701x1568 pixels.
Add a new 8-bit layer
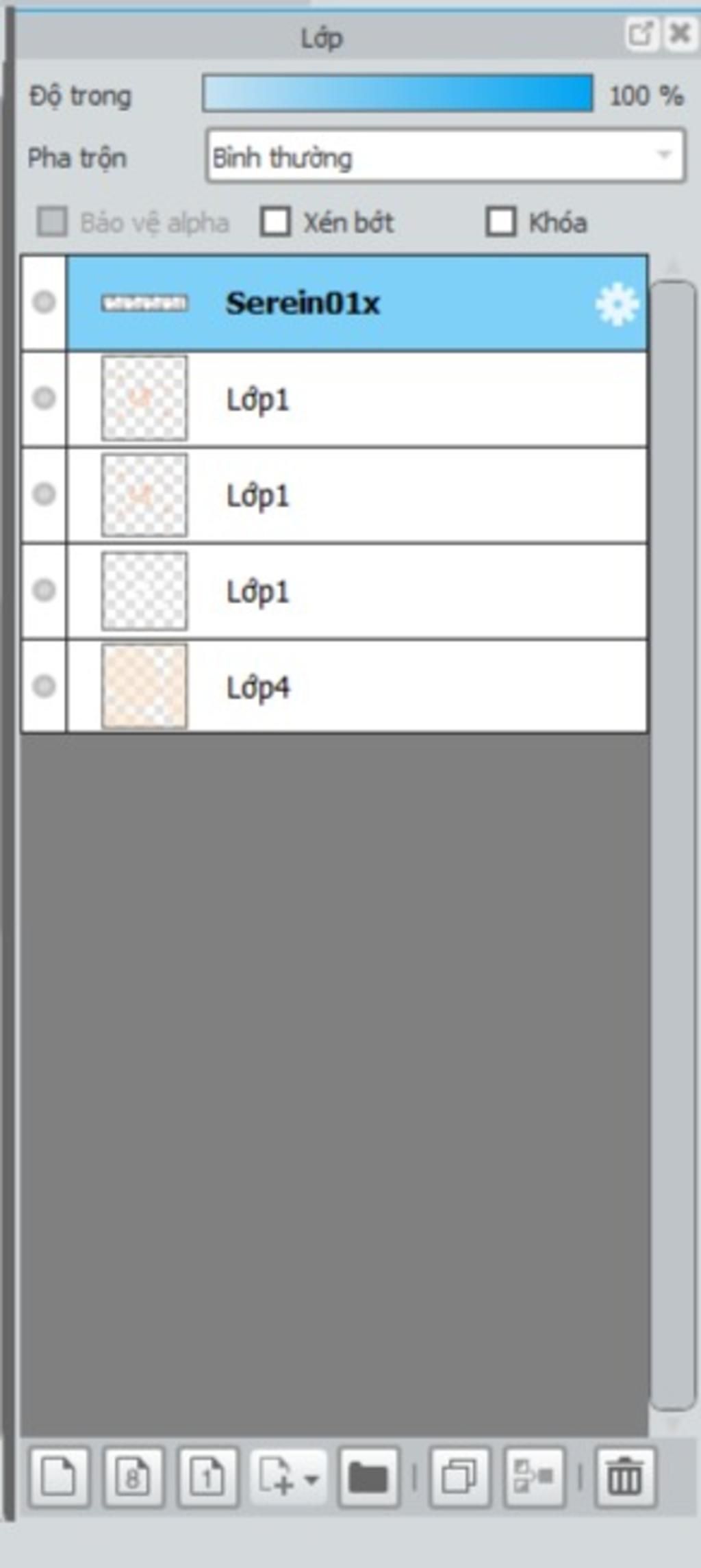[133, 1478]
